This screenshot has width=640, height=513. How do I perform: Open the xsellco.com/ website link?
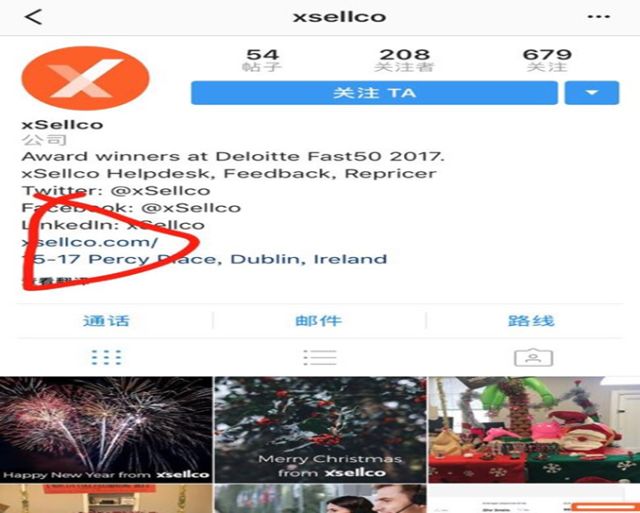[x=90, y=242]
